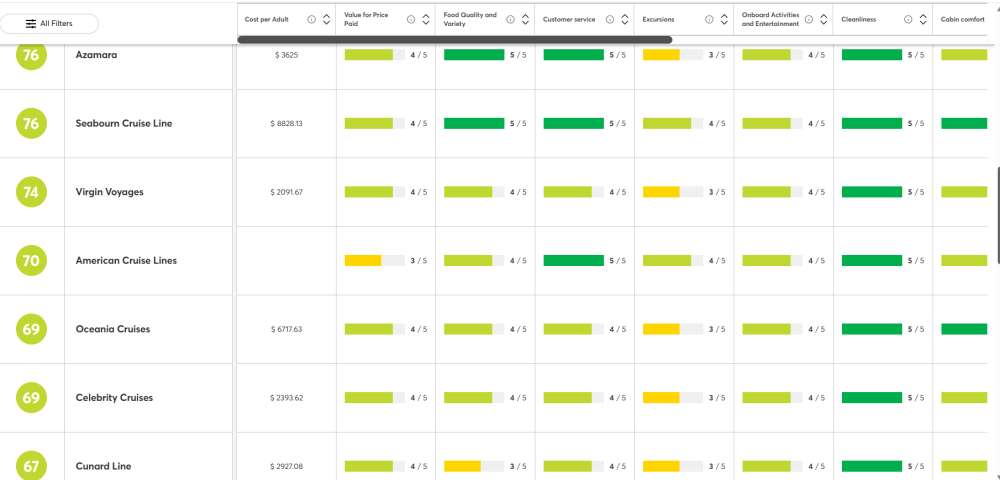1000x480 pixels.
Task: Click Cunard Line cost $ 2927.08
Action: pyautogui.click(x=286, y=466)
